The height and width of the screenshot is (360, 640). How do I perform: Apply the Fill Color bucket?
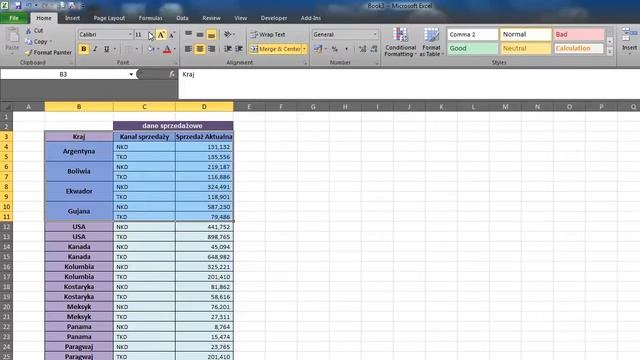pos(151,49)
